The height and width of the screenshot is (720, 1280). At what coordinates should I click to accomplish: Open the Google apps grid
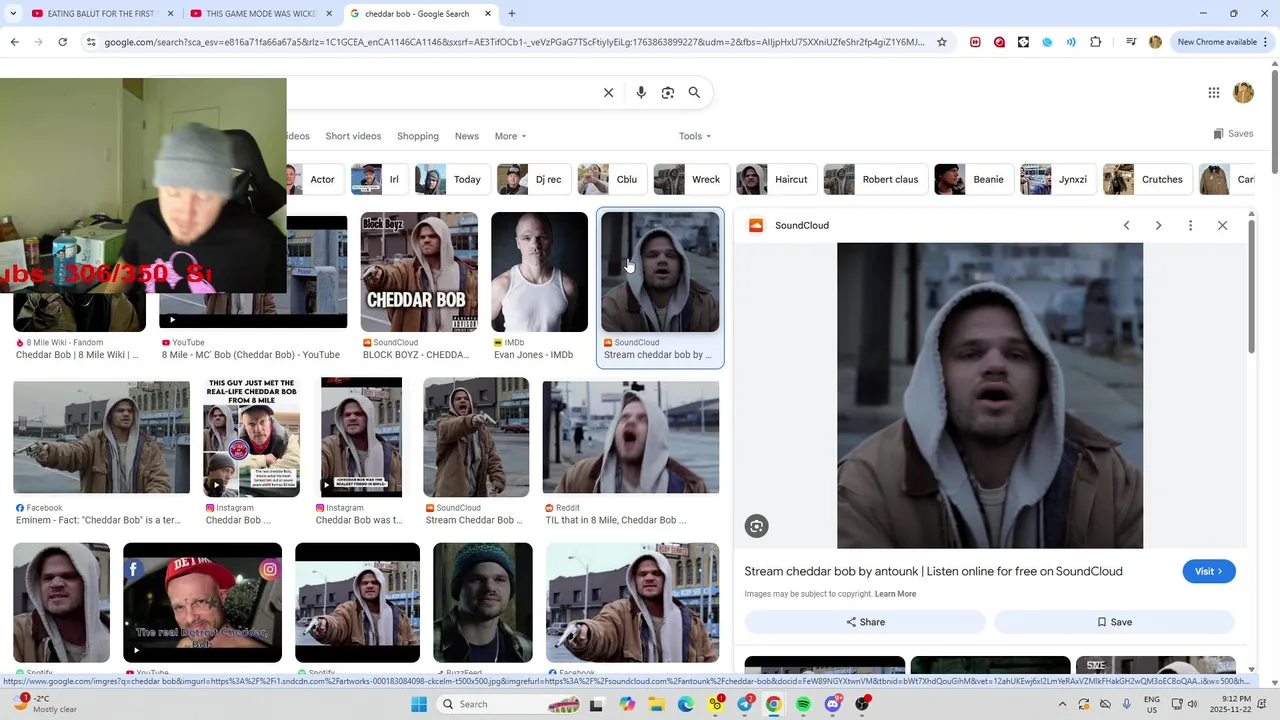1214,93
